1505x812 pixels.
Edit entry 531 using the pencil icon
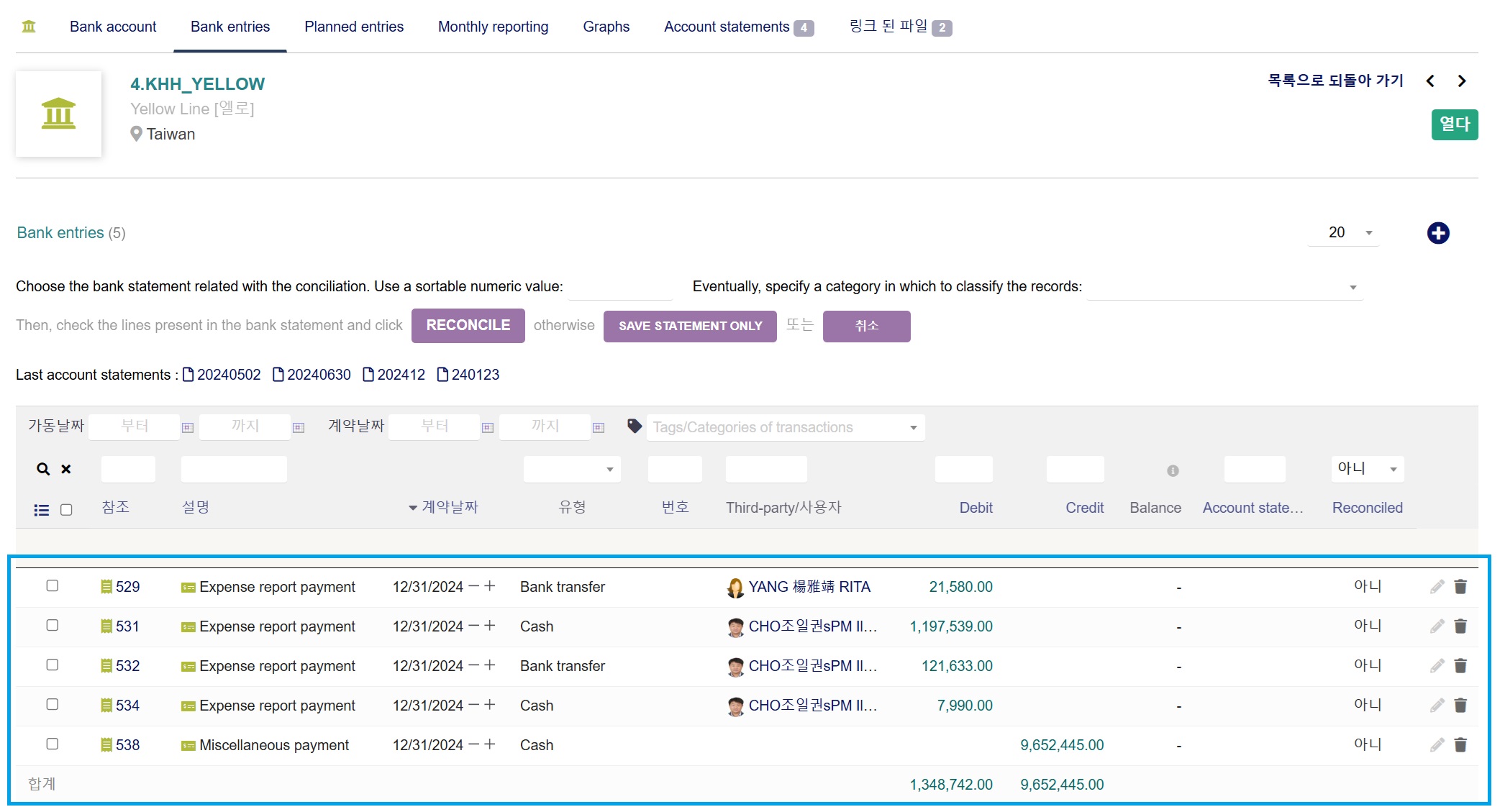pos(1437,626)
